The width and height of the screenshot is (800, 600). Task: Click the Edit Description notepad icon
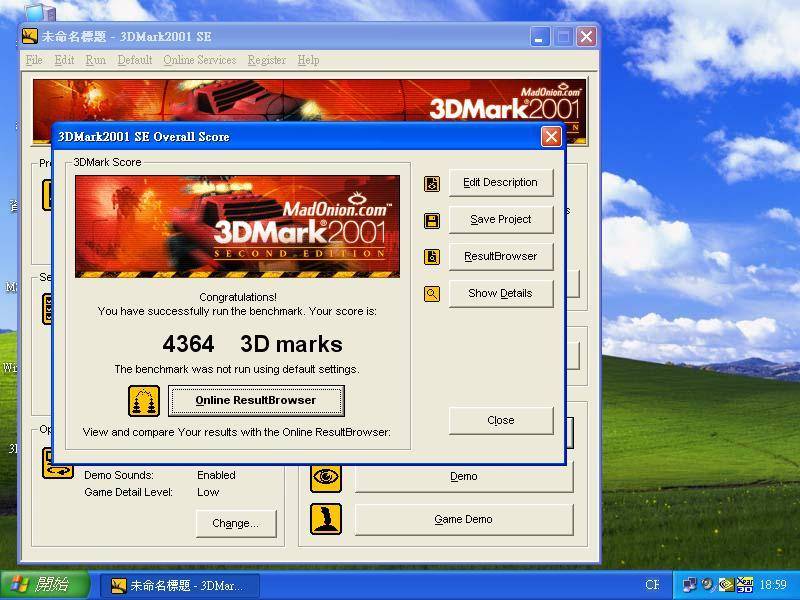click(x=432, y=184)
